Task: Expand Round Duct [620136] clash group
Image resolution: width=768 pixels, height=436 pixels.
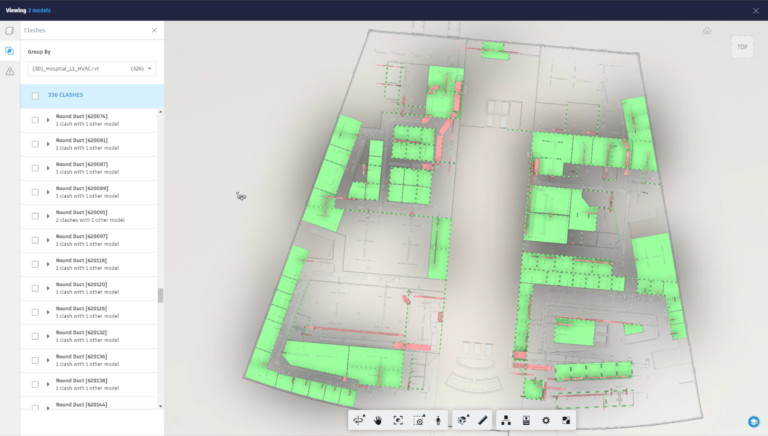Action: click(48, 360)
